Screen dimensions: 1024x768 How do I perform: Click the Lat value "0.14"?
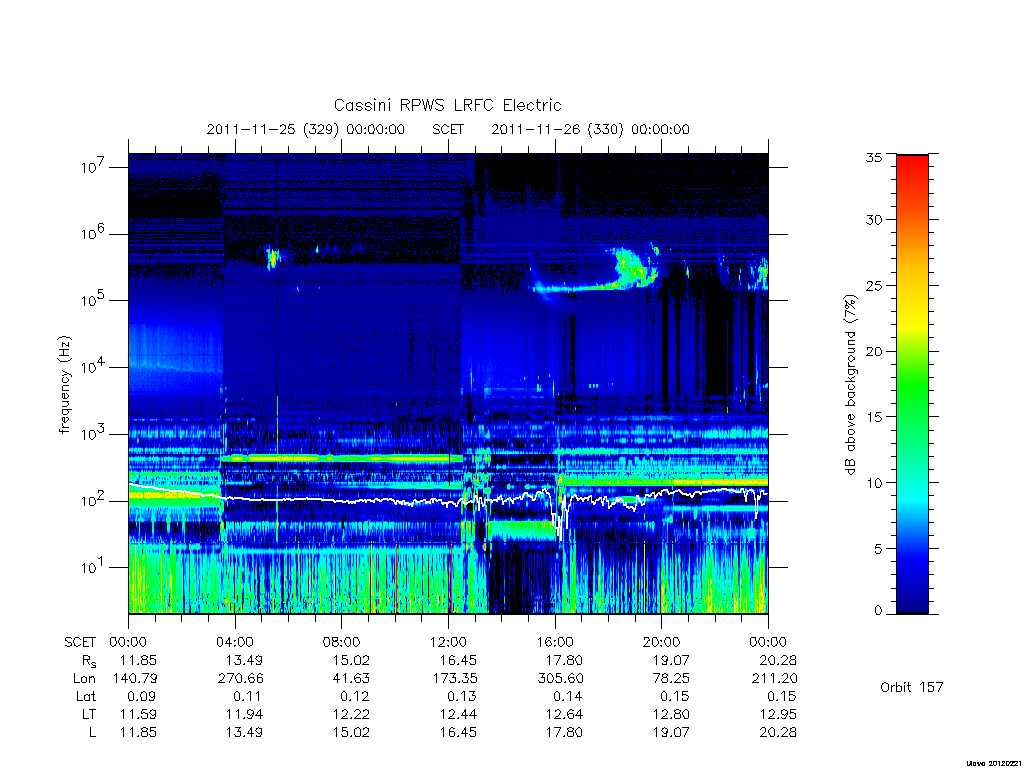point(568,697)
